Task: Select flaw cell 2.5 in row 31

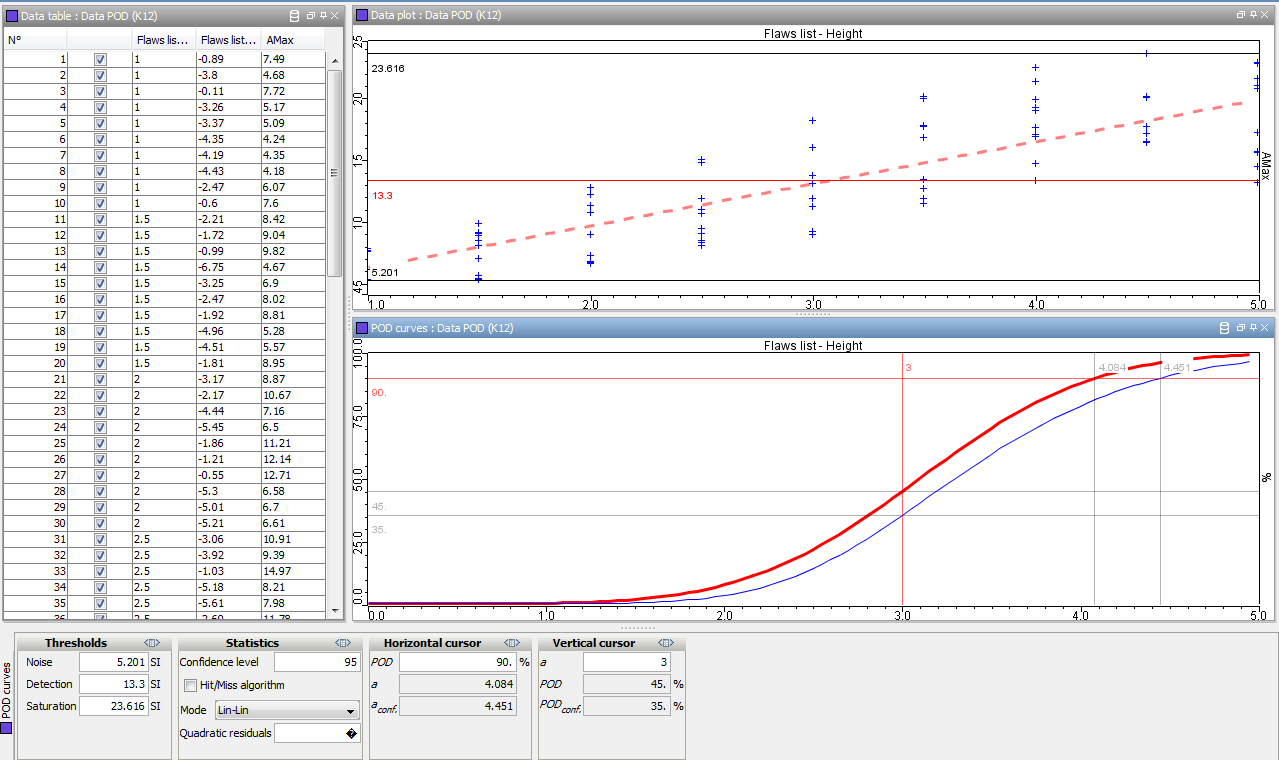Action: [163, 539]
